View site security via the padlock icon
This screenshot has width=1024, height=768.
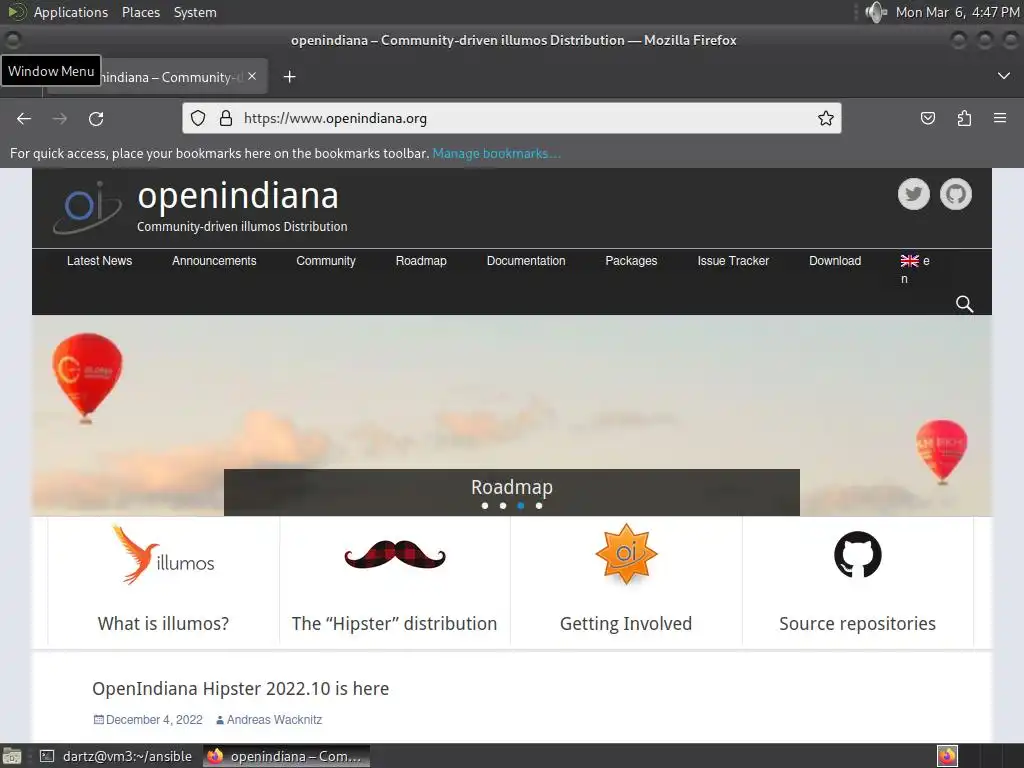click(x=226, y=118)
